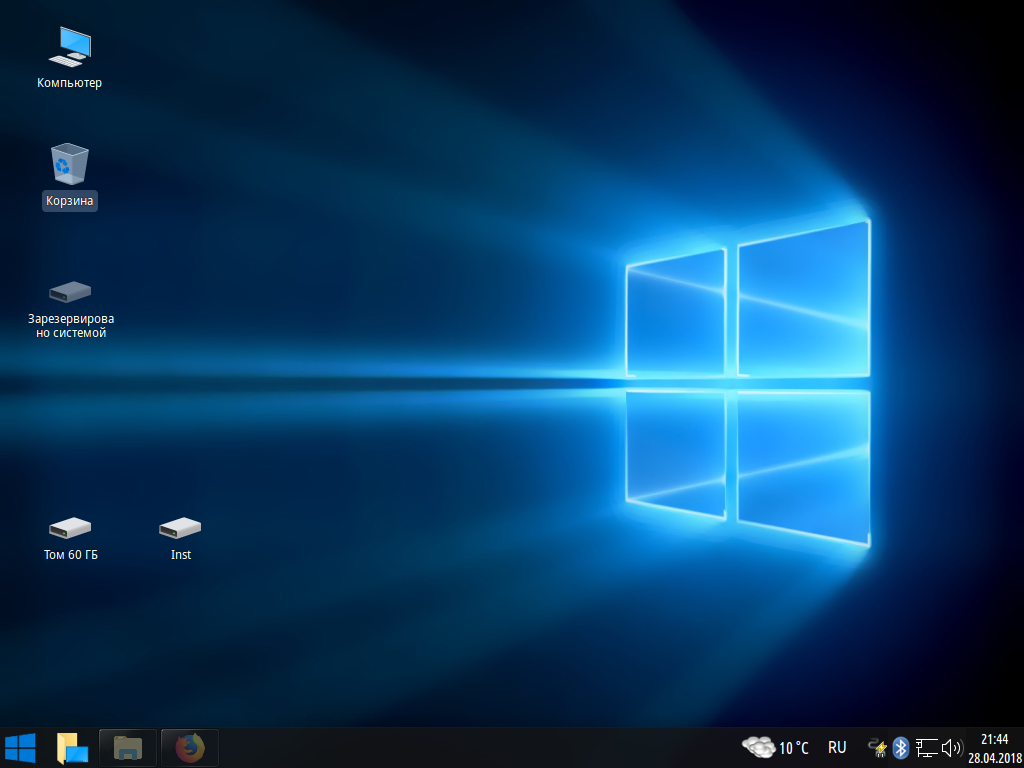Image resolution: width=1024 pixels, height=768 pixels.
Task: Open the network connections tray icon
Action: pyautogui.click(x=926, y=747)
